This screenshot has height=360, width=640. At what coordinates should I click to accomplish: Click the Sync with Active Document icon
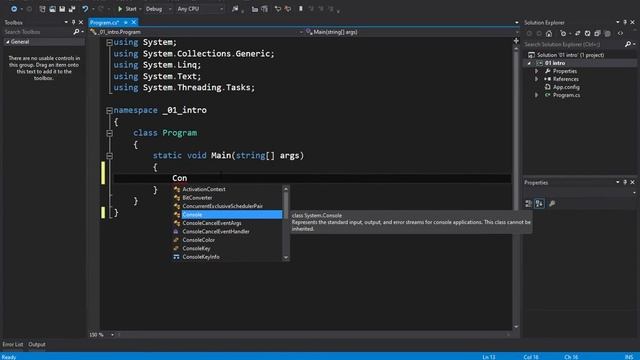pyautogui.click(x=578, y=33)
